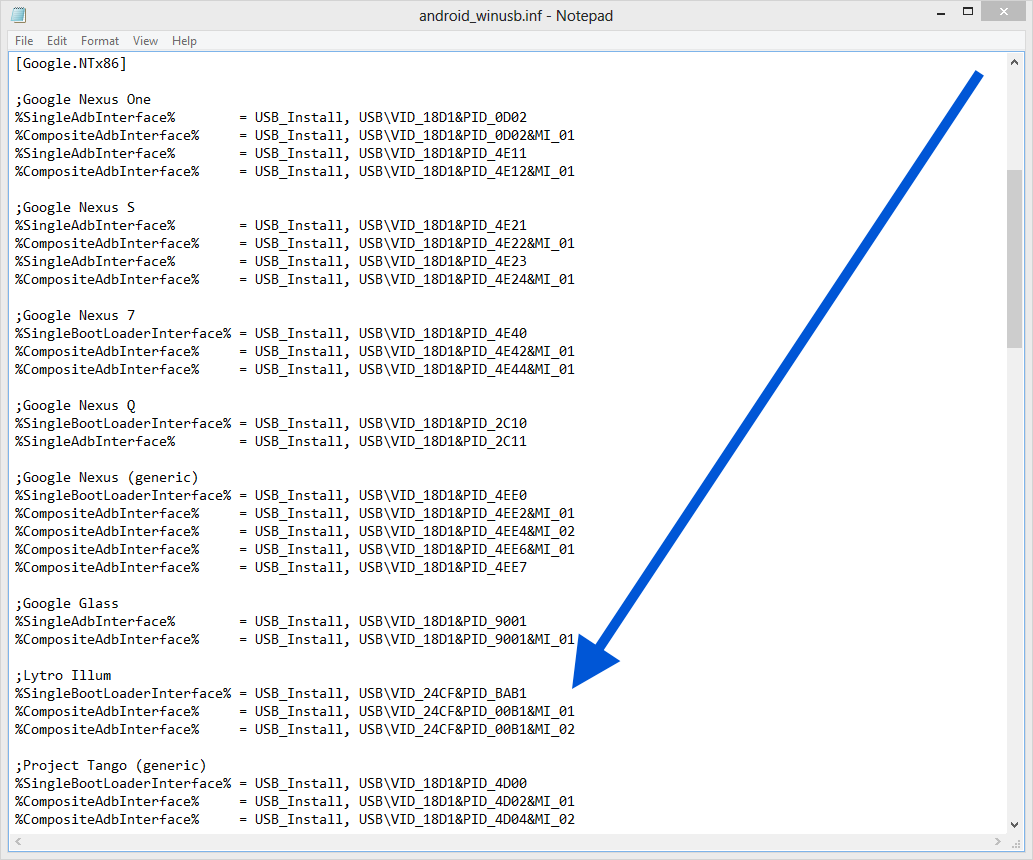Place cursor on ";Lytro Illum" comment

pos(63,675)
